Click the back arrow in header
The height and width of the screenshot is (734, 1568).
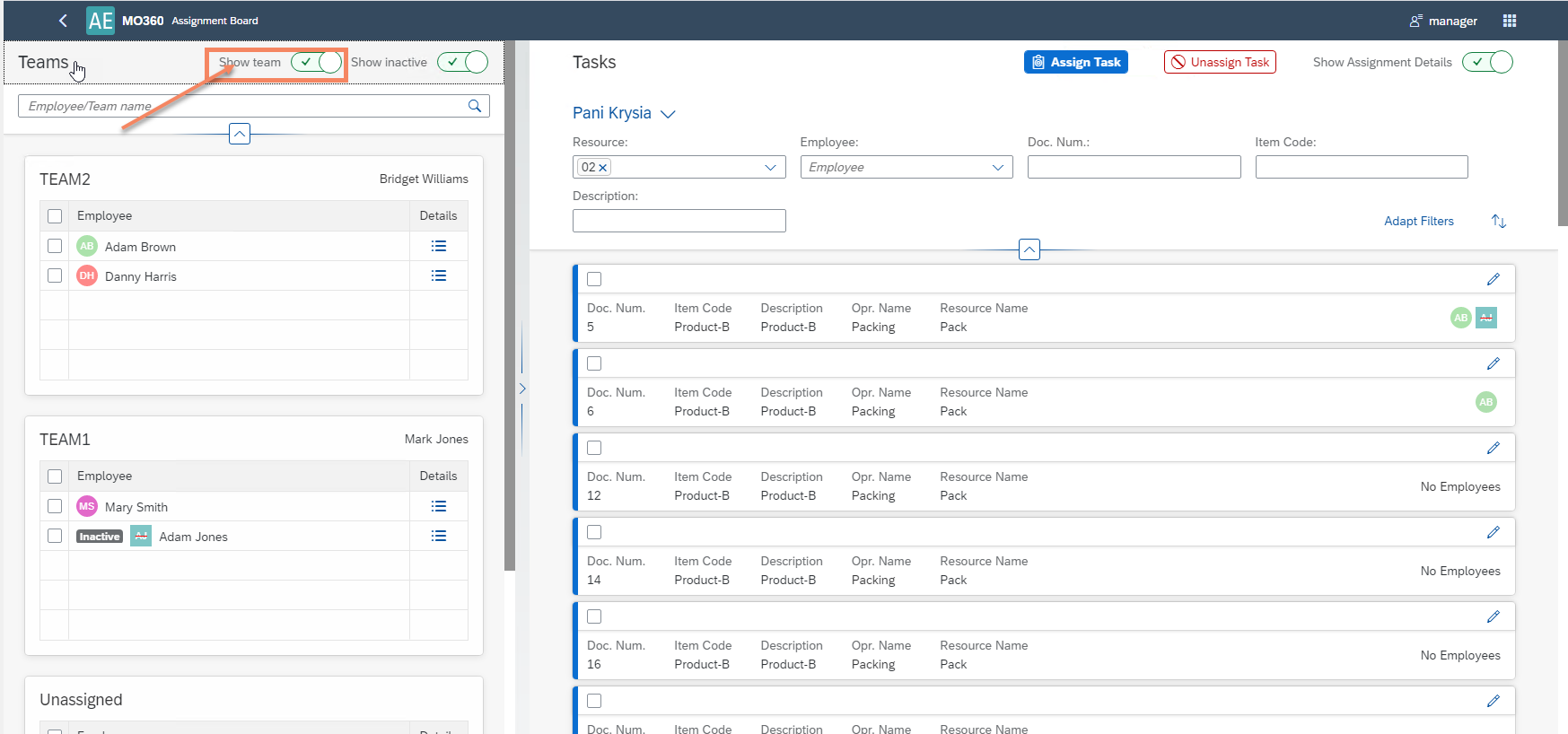pyautogui.click(x=63, y=21)
